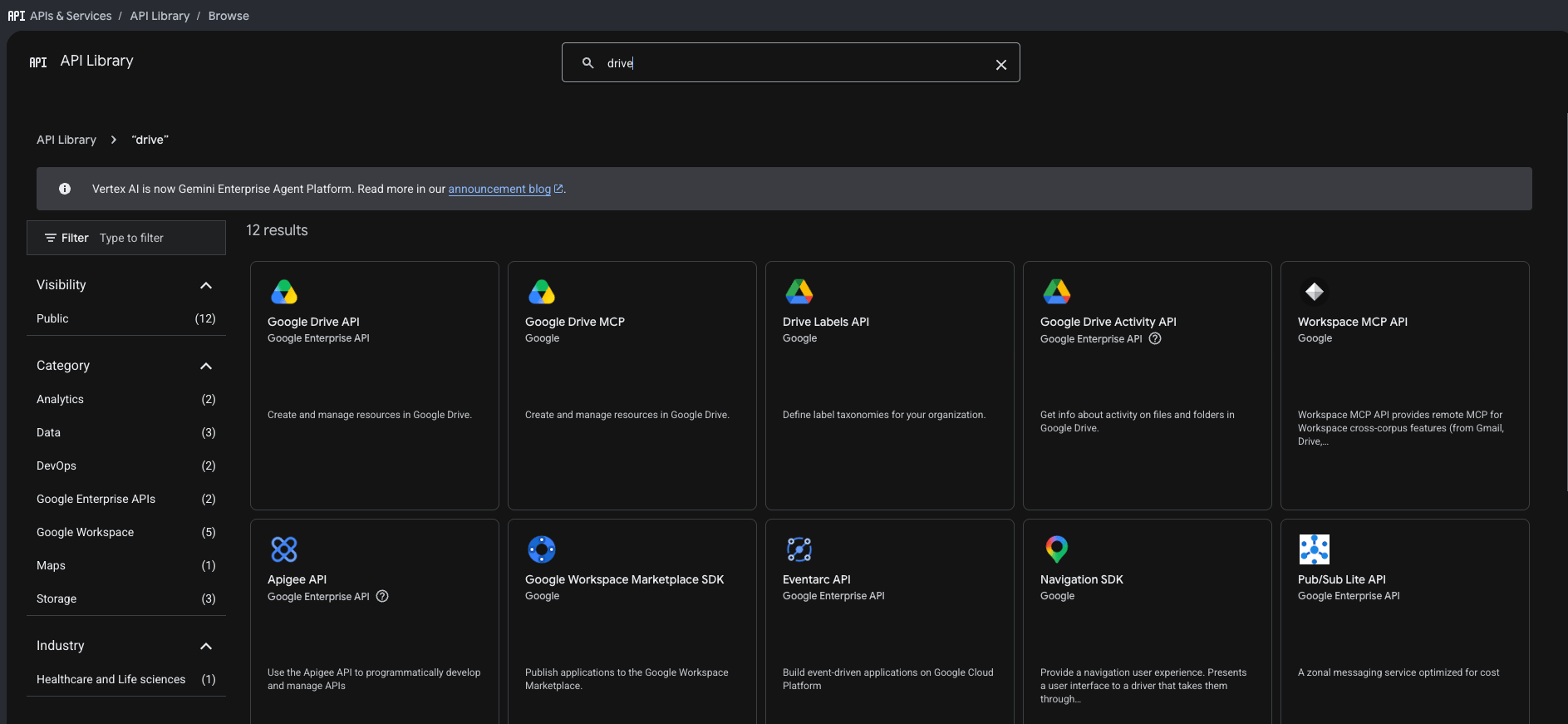Open APIs & Services in top breadcrumb
Screen dimensions: 1568x724
pos(71,16)
